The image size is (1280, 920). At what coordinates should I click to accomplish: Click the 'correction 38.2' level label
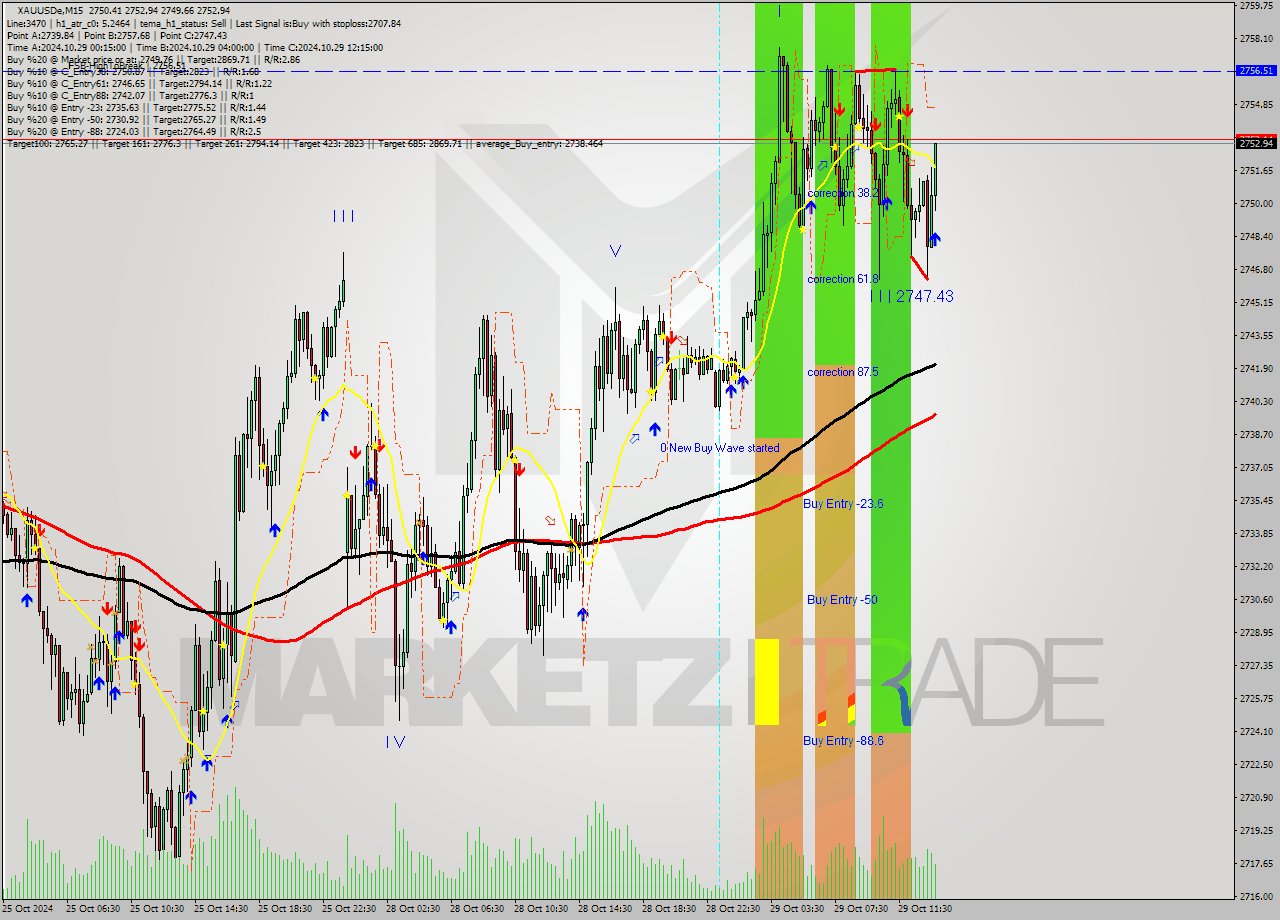point(843,193)
